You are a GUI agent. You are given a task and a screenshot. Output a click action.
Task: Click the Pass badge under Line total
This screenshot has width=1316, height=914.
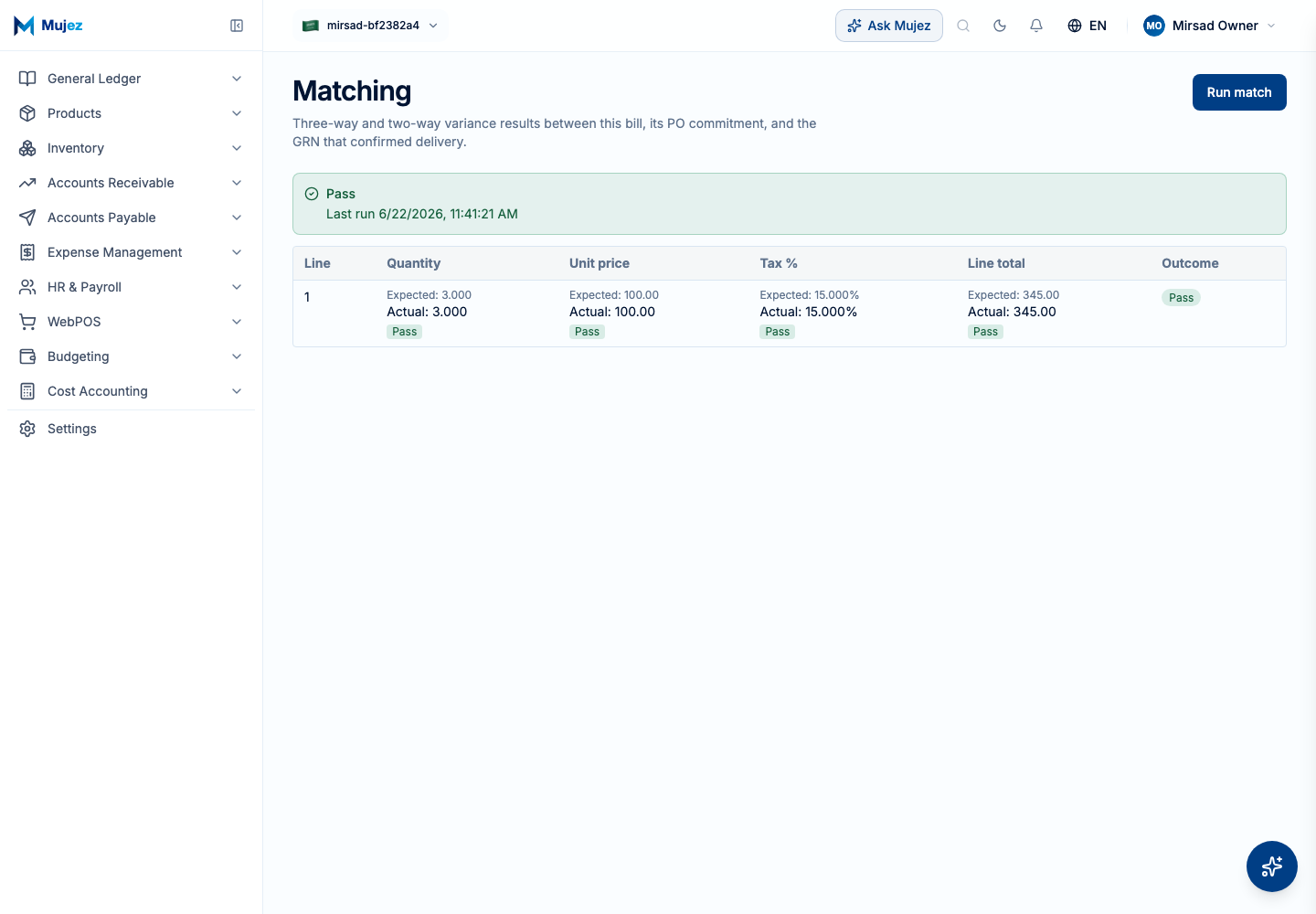(985, 332)
